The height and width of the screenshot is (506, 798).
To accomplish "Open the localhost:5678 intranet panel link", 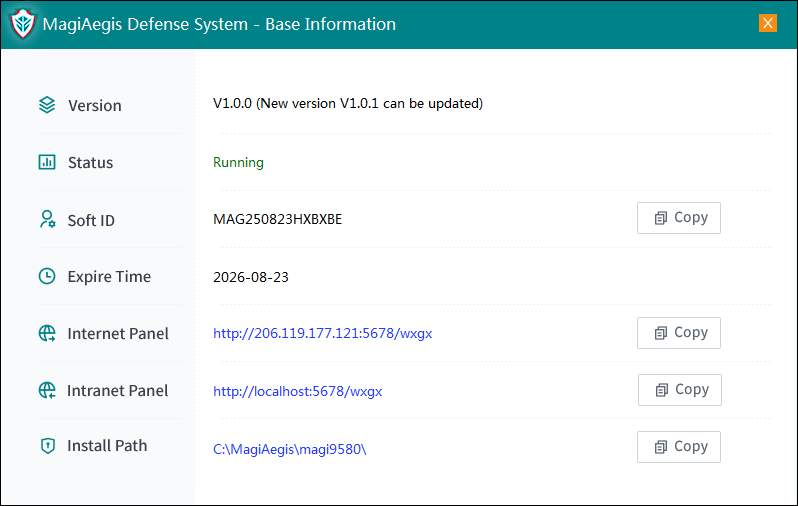I will 297,391.
